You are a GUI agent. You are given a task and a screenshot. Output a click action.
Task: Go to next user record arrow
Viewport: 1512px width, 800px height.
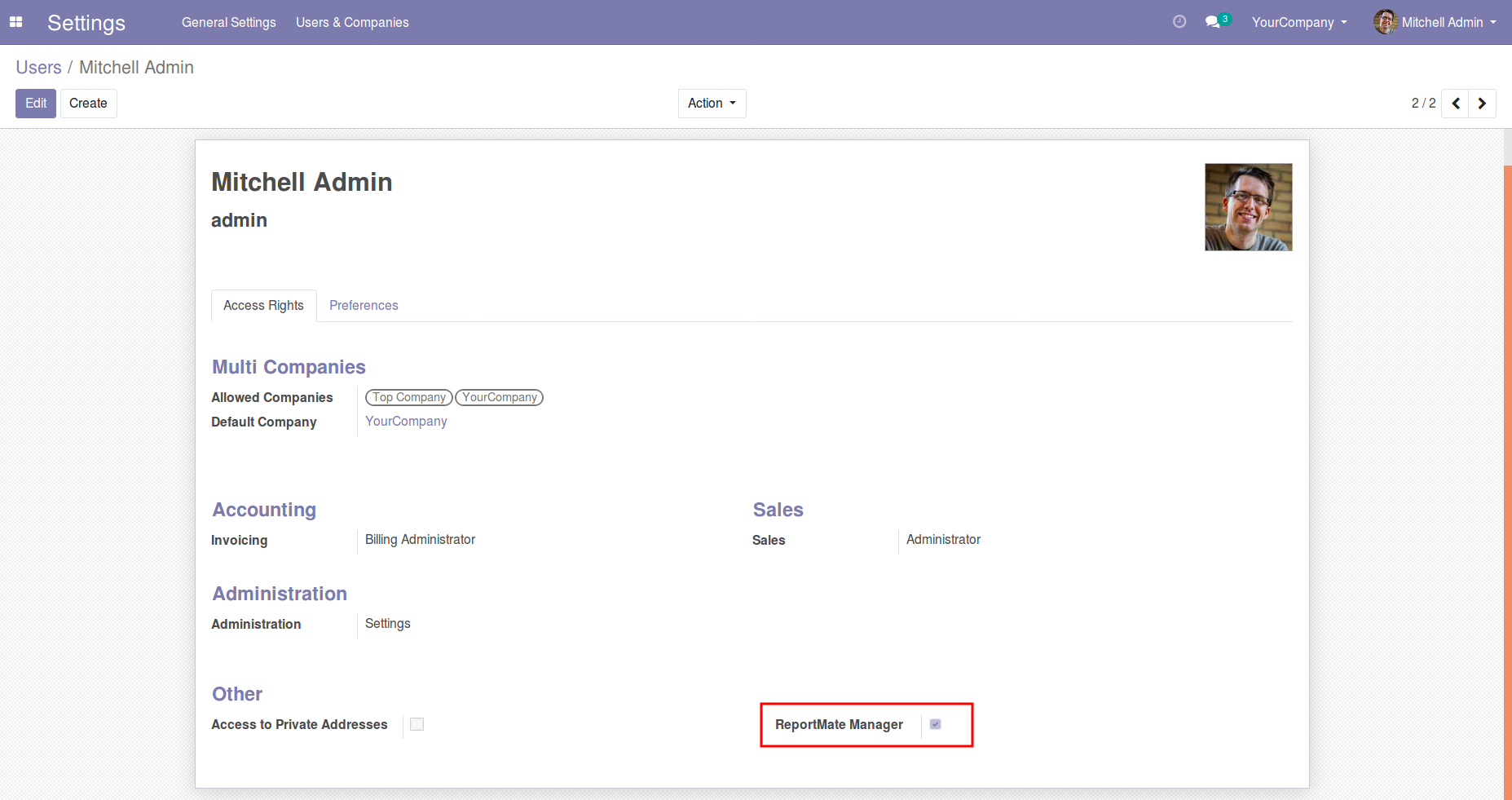coord(1482,104)
